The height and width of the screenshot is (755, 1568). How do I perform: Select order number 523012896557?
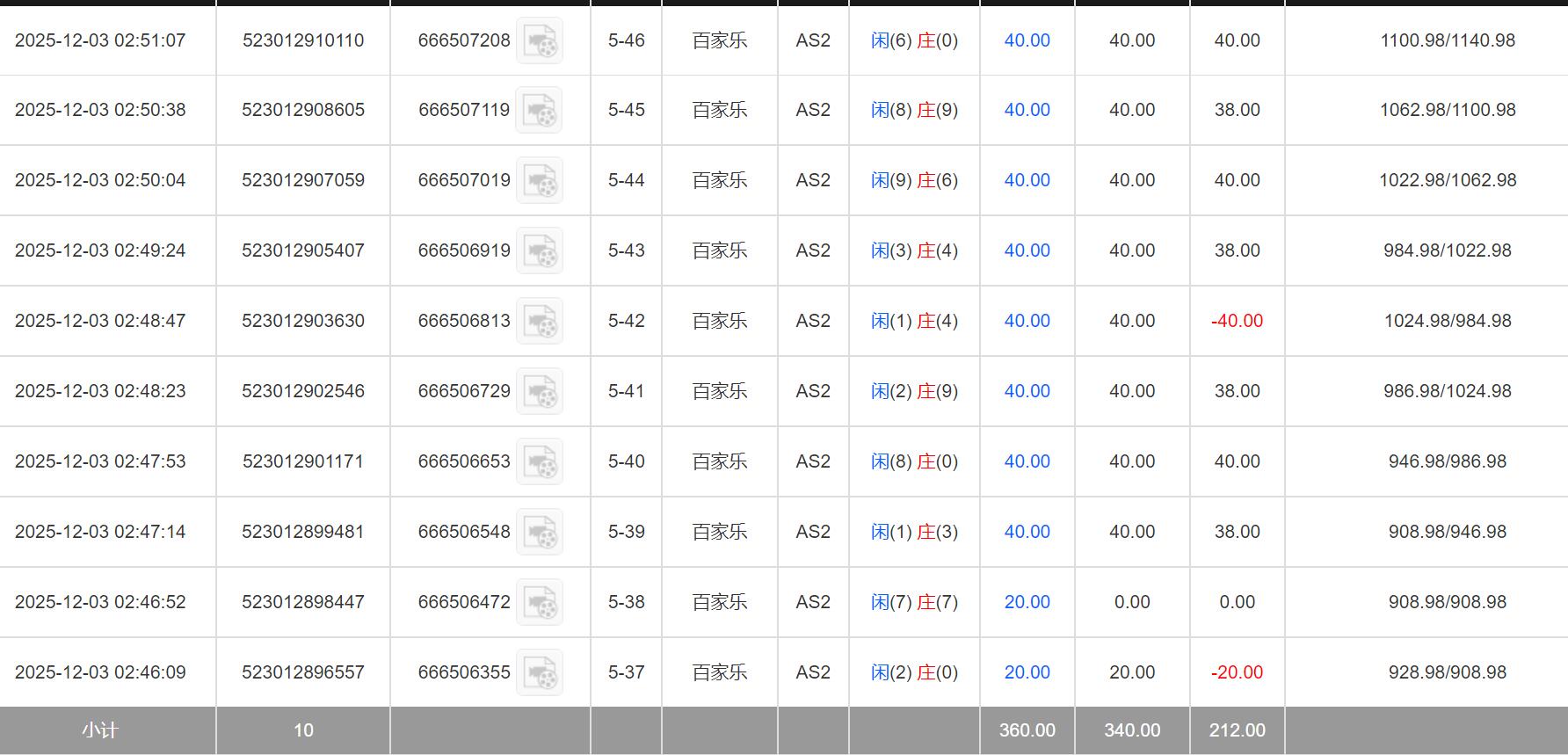pyautogui.click(x=303, y=672)
